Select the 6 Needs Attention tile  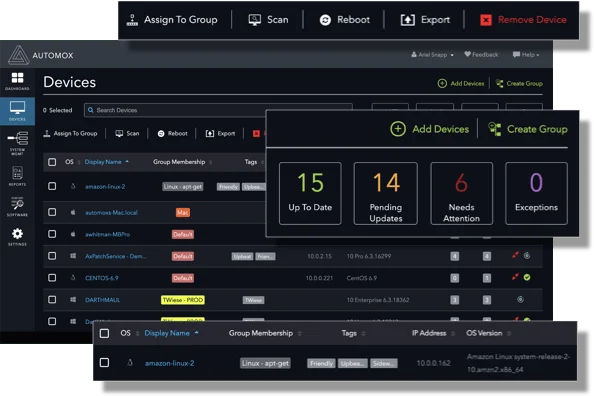[461, 193]
